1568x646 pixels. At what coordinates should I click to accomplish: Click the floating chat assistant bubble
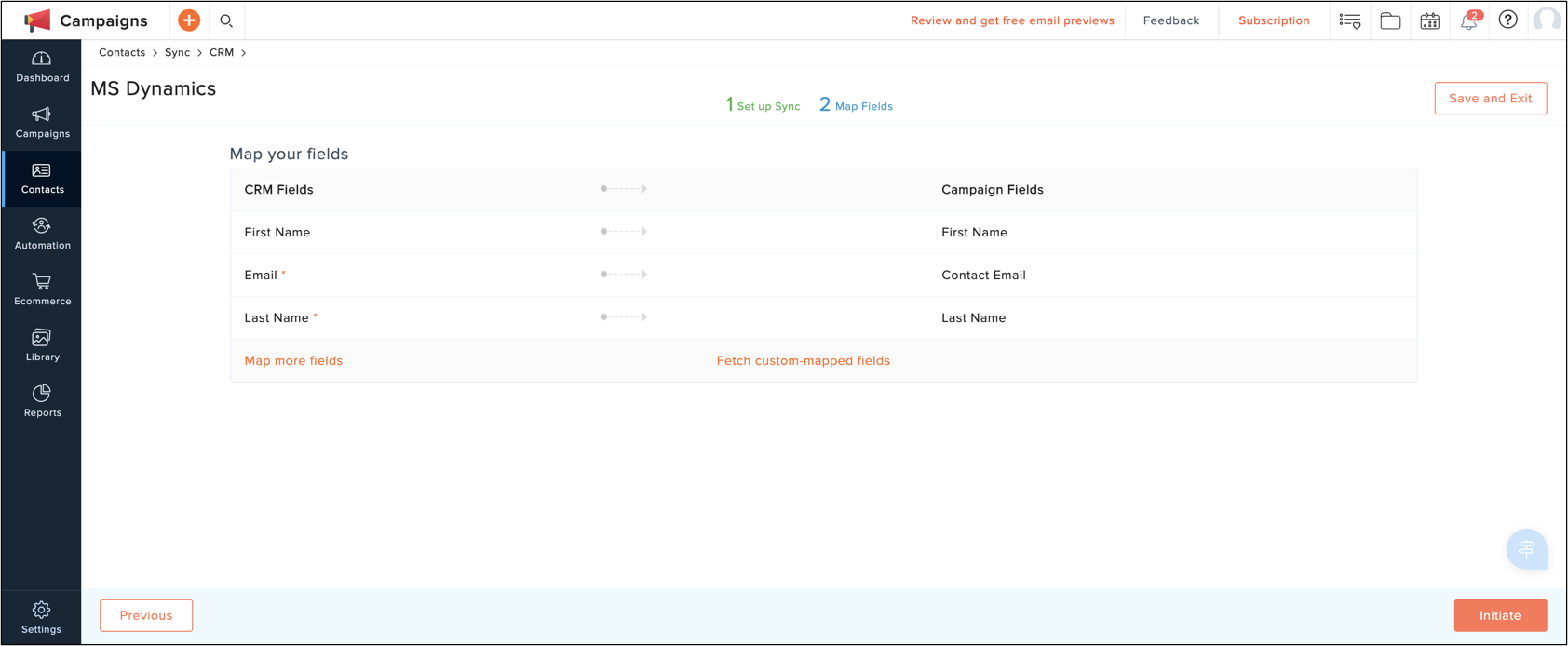[x=1527, y=549]
